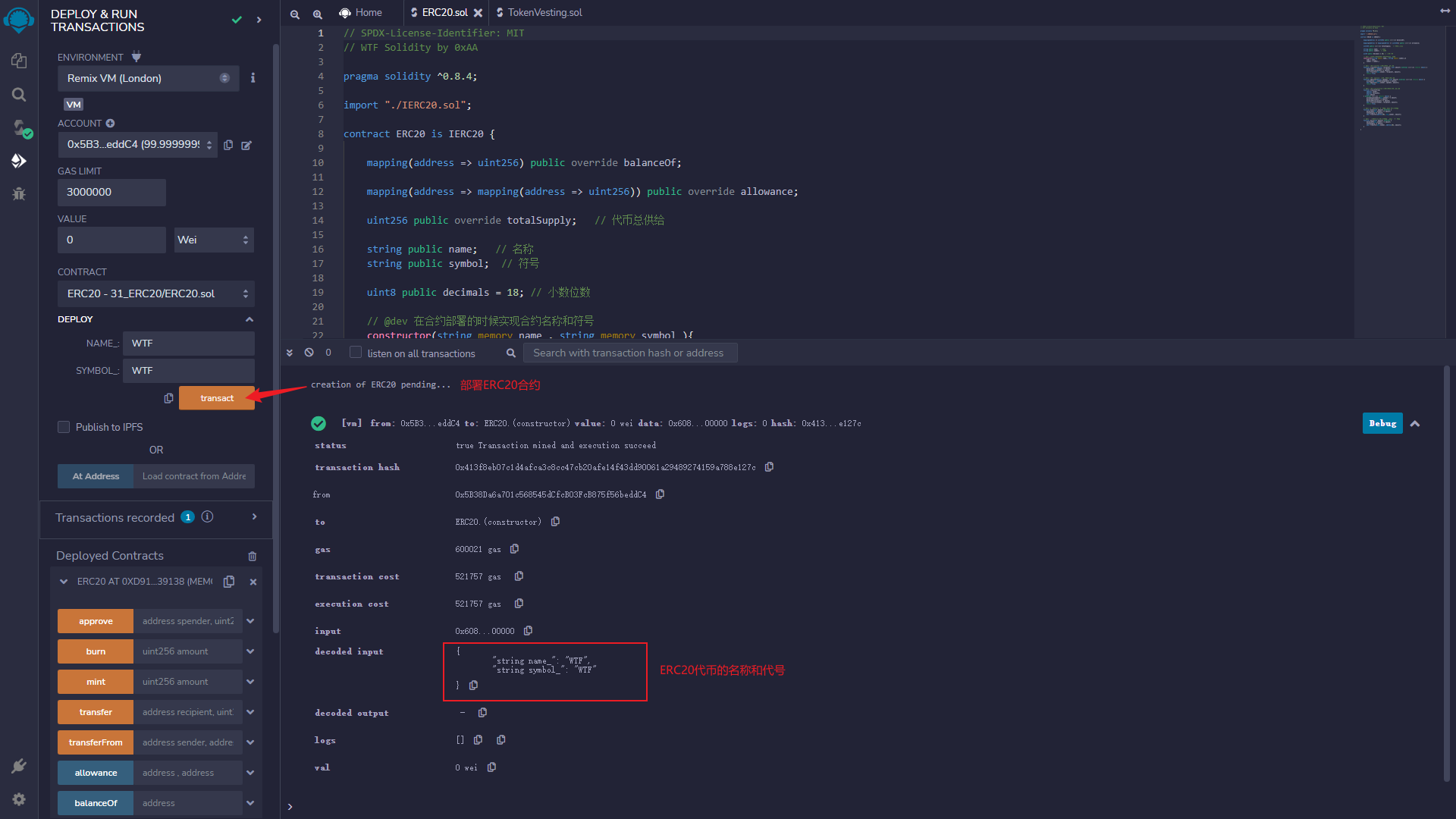Click the Remix logo home icon
This screenshot has width=1456, height=819.
[x=19, y=20]
